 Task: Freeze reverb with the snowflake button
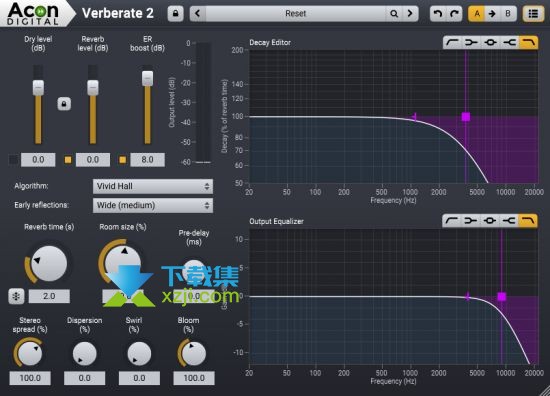click(x=16, y=296)
